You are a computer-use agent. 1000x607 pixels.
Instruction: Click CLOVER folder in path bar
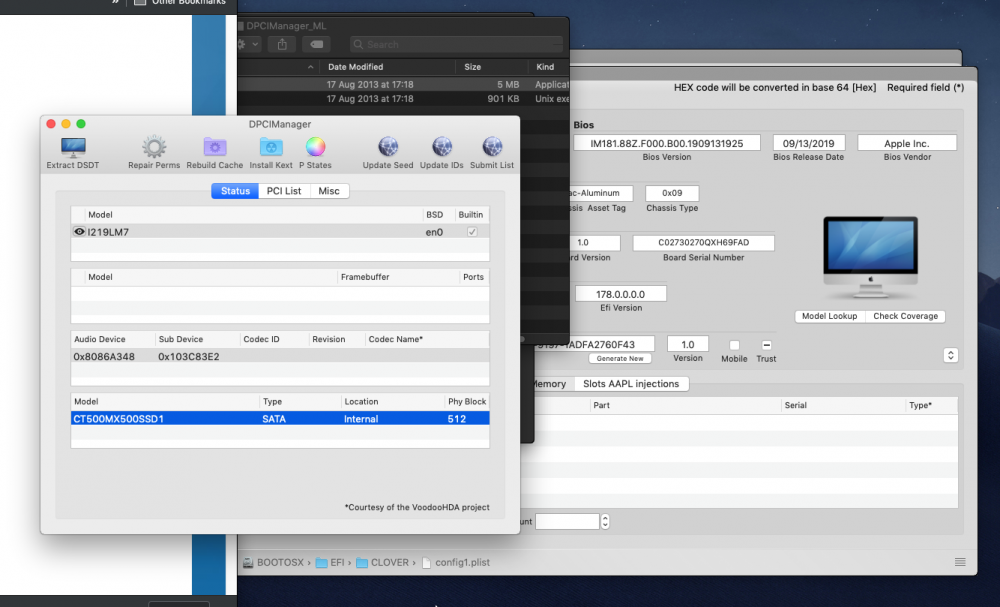[382, 562]
